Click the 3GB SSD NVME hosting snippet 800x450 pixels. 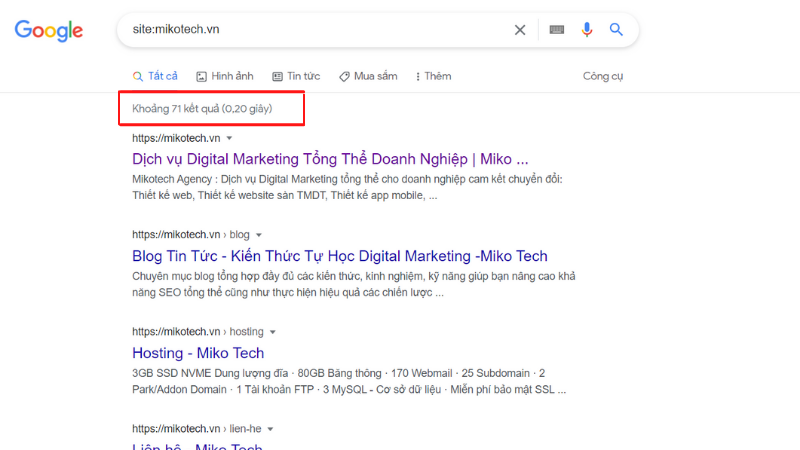click(x=349, y=381)
